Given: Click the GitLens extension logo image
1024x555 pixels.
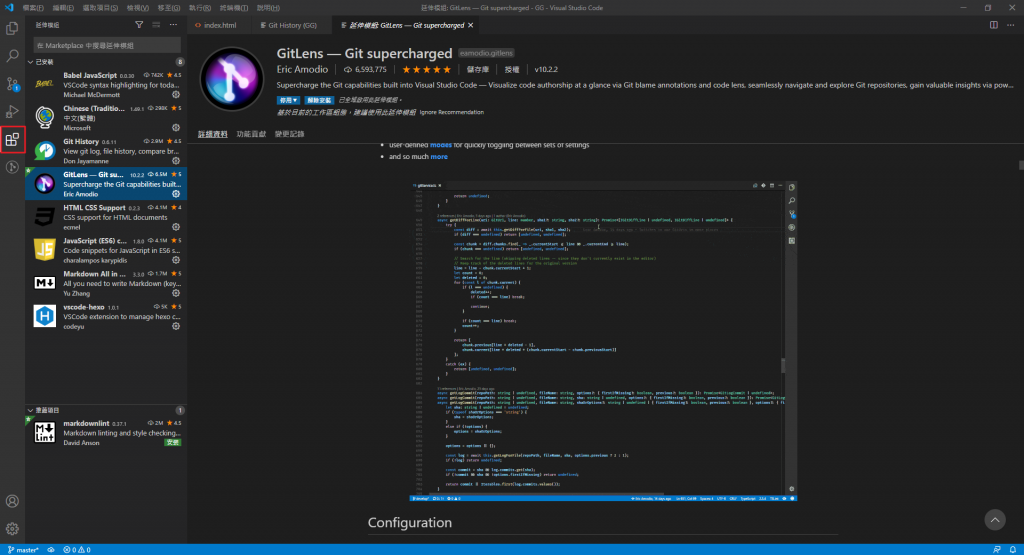Looking at the screenshot, I should click(232, 79).
